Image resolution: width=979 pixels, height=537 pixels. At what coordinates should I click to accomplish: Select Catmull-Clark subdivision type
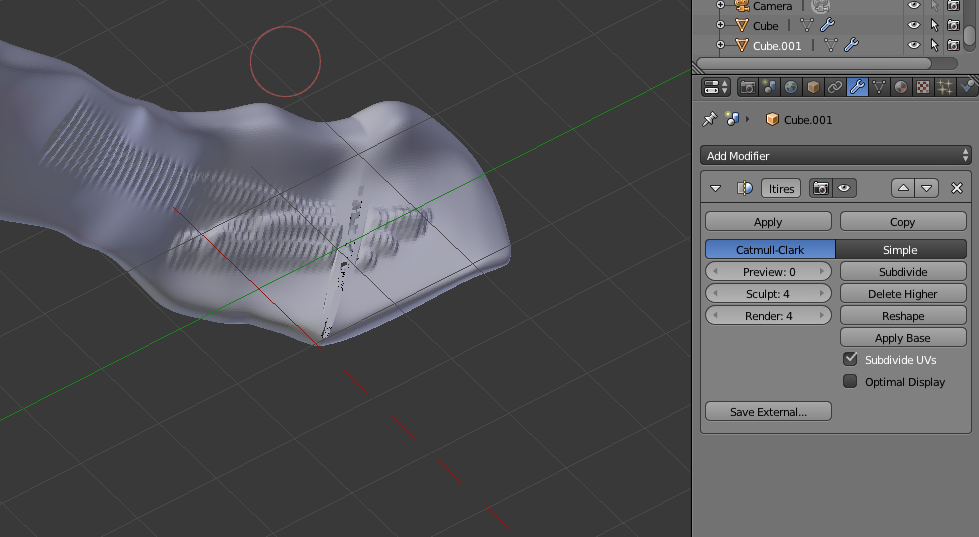coord(770,249)
